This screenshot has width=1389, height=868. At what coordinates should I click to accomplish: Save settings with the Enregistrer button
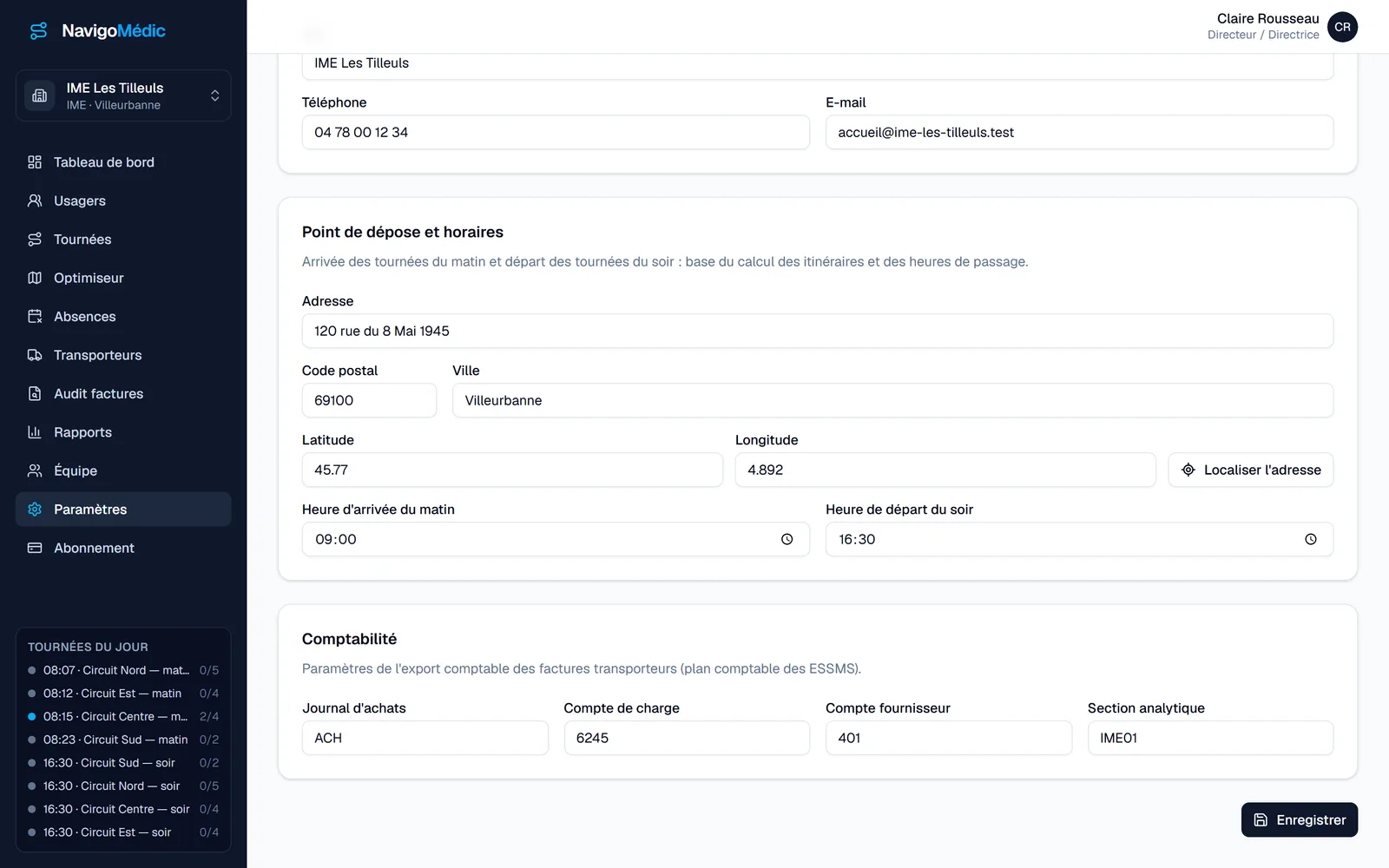tap(1300, 819)
